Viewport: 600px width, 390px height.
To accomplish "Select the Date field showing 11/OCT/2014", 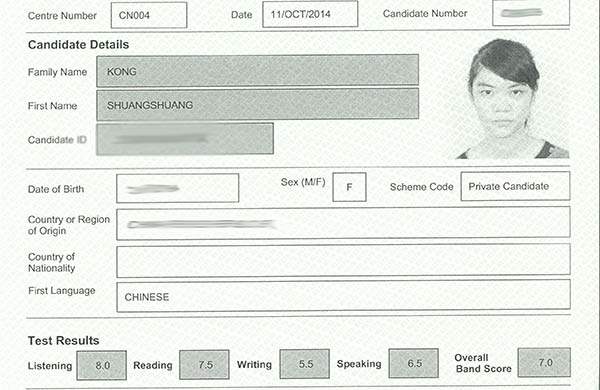I will pyautogui.click(x=310, y=14).
